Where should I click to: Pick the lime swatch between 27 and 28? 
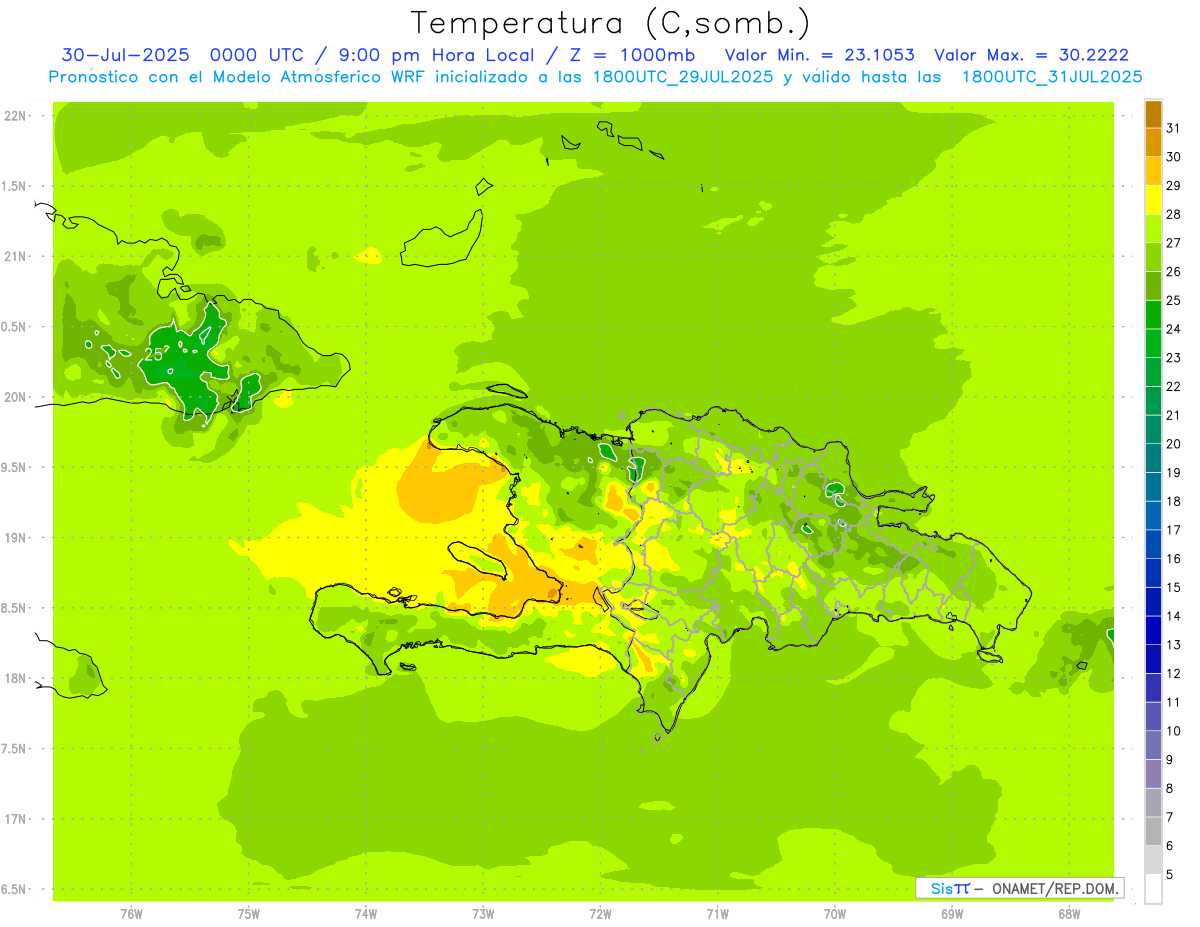tap(1153, 229)
